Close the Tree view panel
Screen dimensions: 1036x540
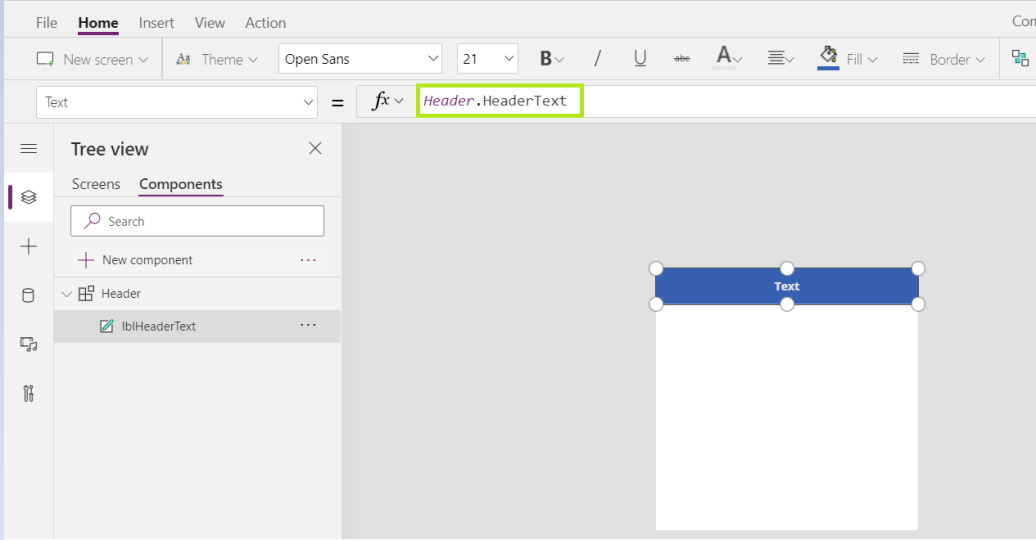[x=315, y=148]
